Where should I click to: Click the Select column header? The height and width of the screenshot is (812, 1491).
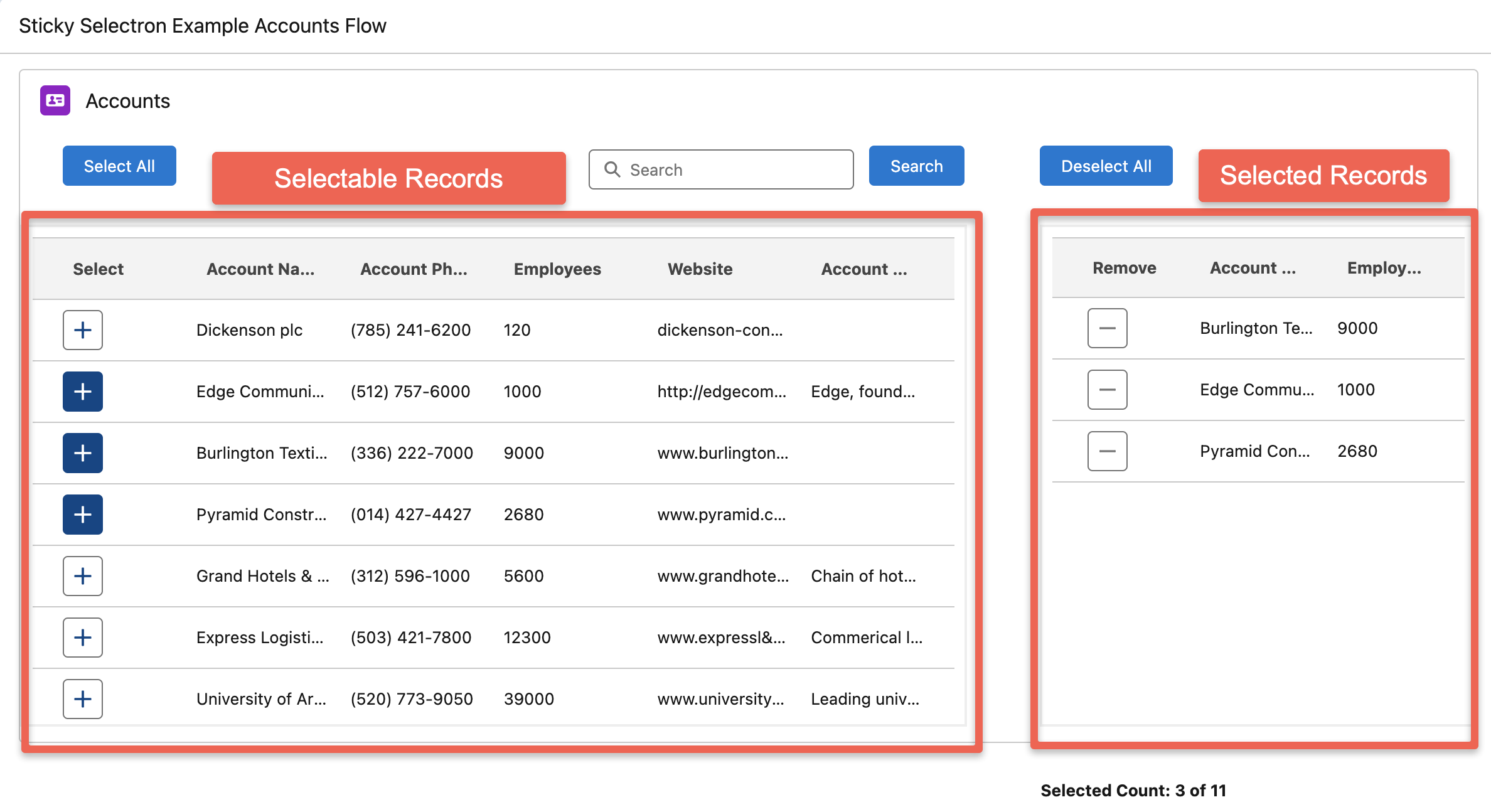[99, 269]
